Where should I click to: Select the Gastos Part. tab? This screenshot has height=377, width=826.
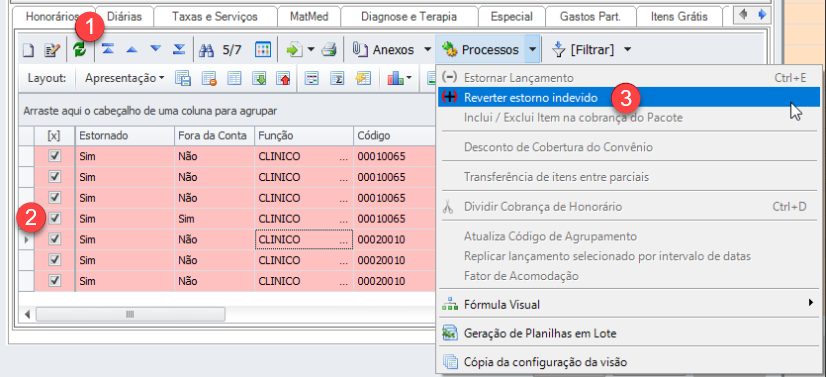591,16
